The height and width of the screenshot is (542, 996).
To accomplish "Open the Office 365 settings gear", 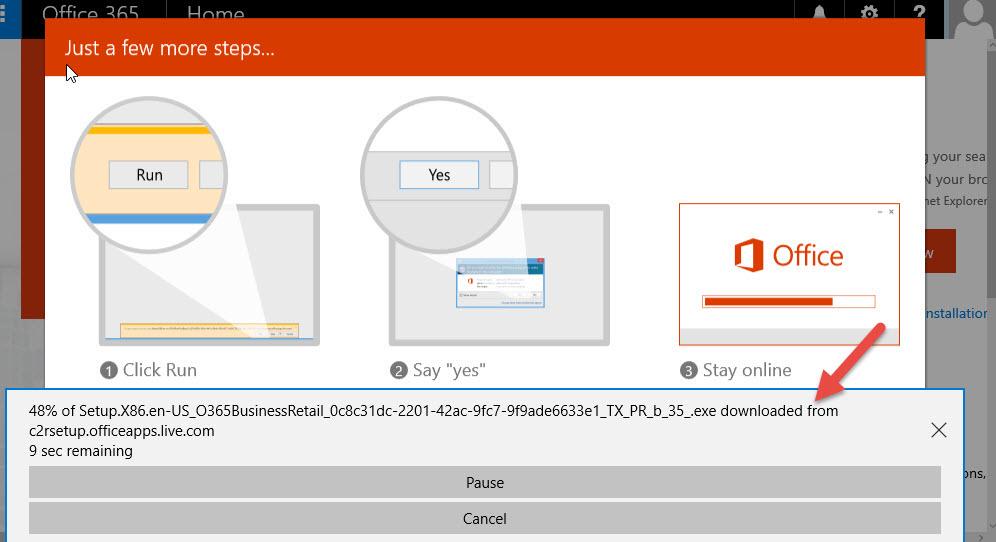I will pos(869,11).
